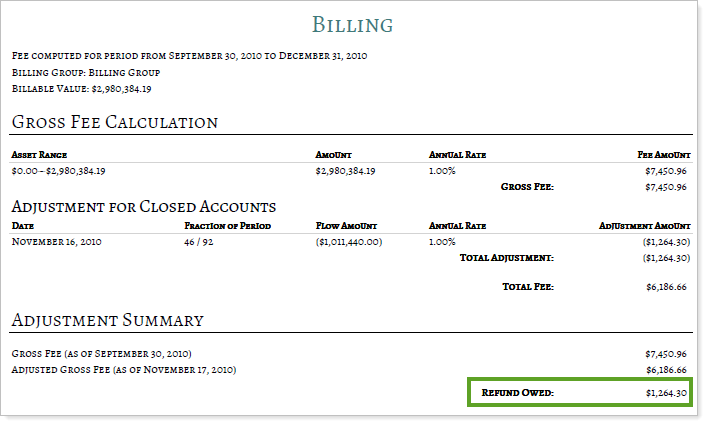Select the Adjustment for Closed Accounts heading
Image resolution: width=707 pixels, height=425 pixels.
coord(143,207)
